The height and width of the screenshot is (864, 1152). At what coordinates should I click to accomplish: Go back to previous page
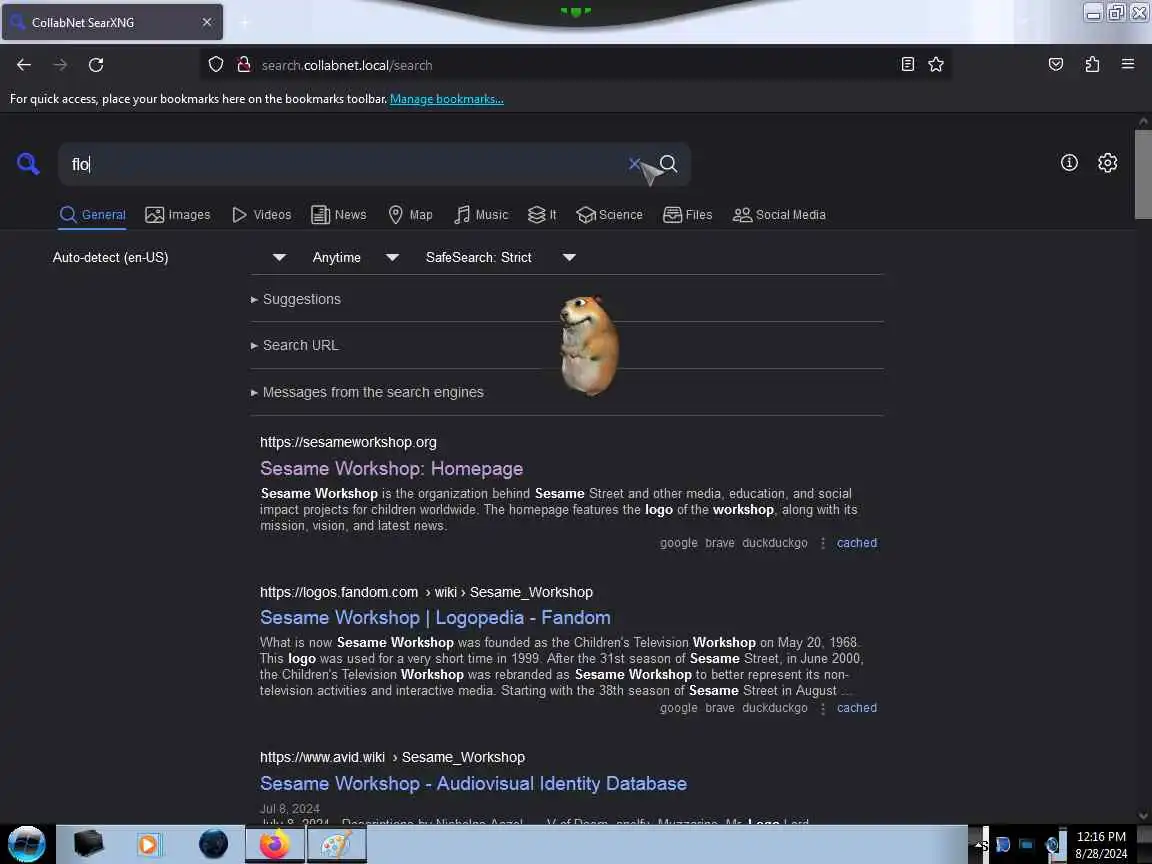(24, 65)
